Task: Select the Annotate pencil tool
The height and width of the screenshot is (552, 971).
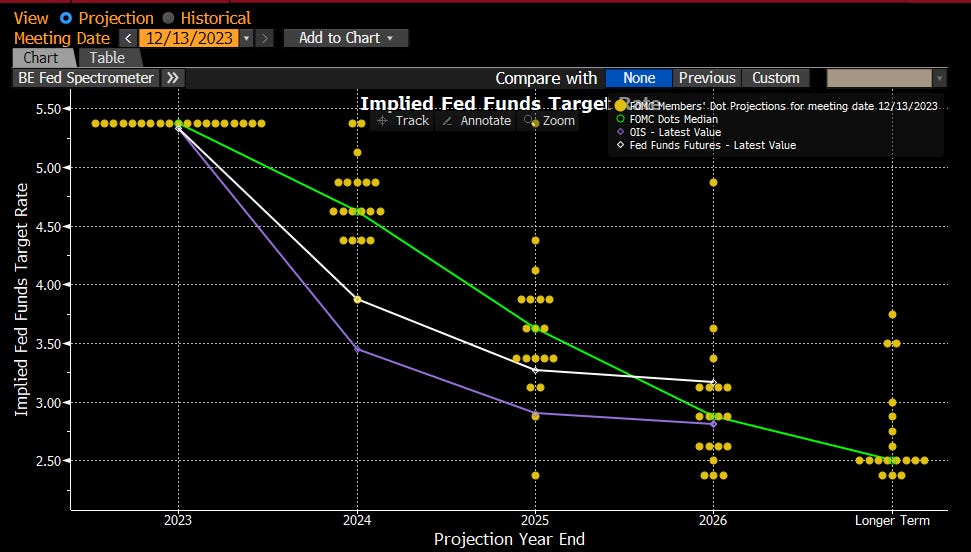Action: coord(477,120)
